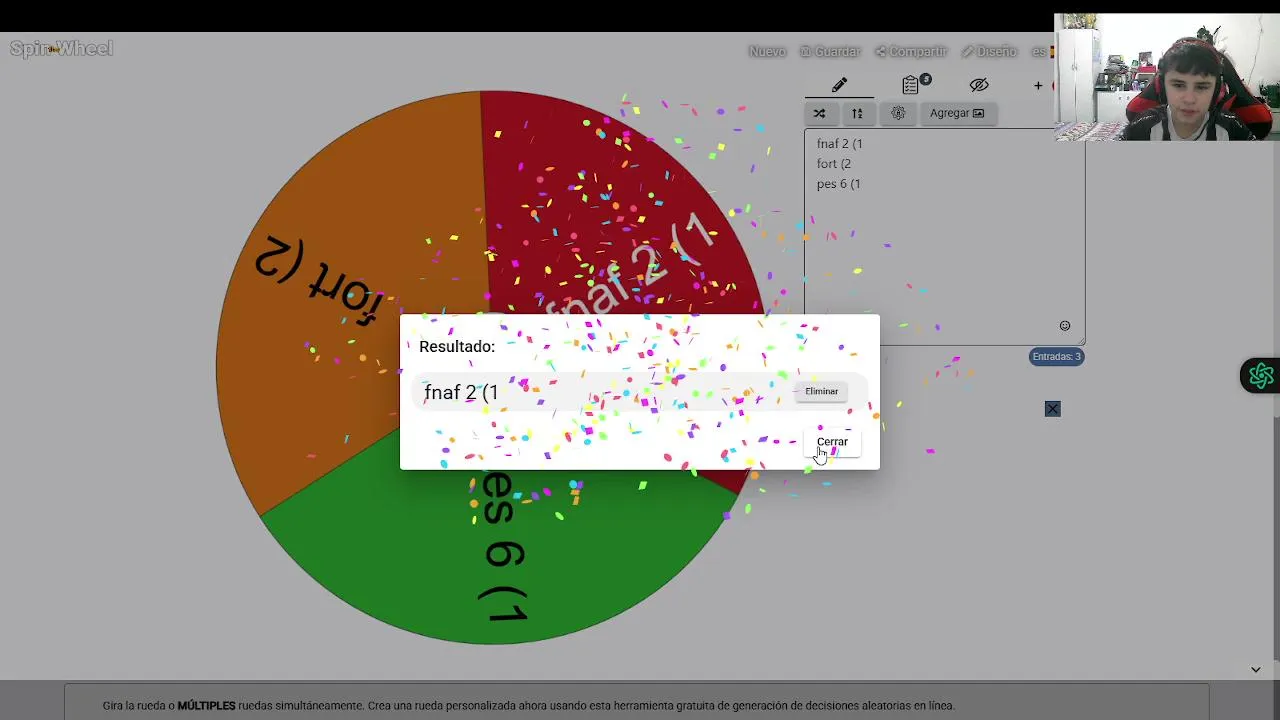This screenshot has height=720, width=1280.
Task: Open the Compartir share option
Action: pos(911,51)
